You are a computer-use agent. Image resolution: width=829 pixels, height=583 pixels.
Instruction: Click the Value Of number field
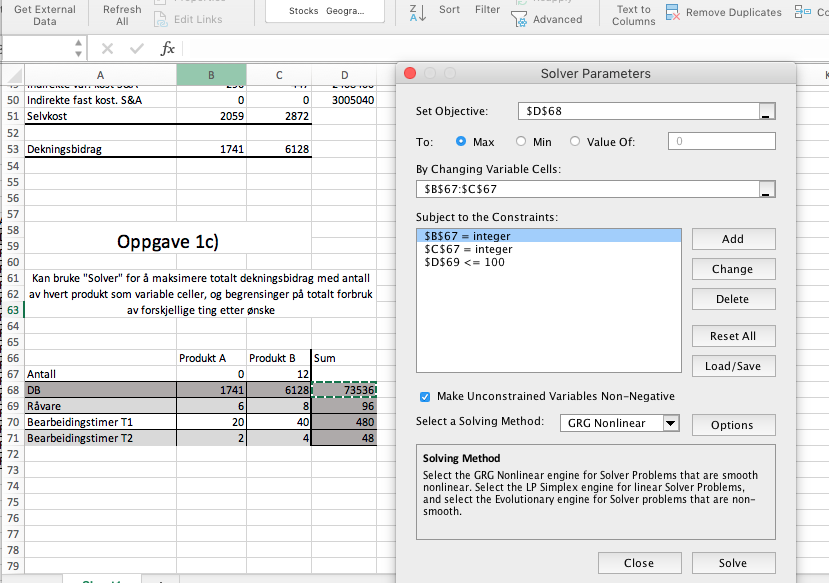tap(722, 141)
